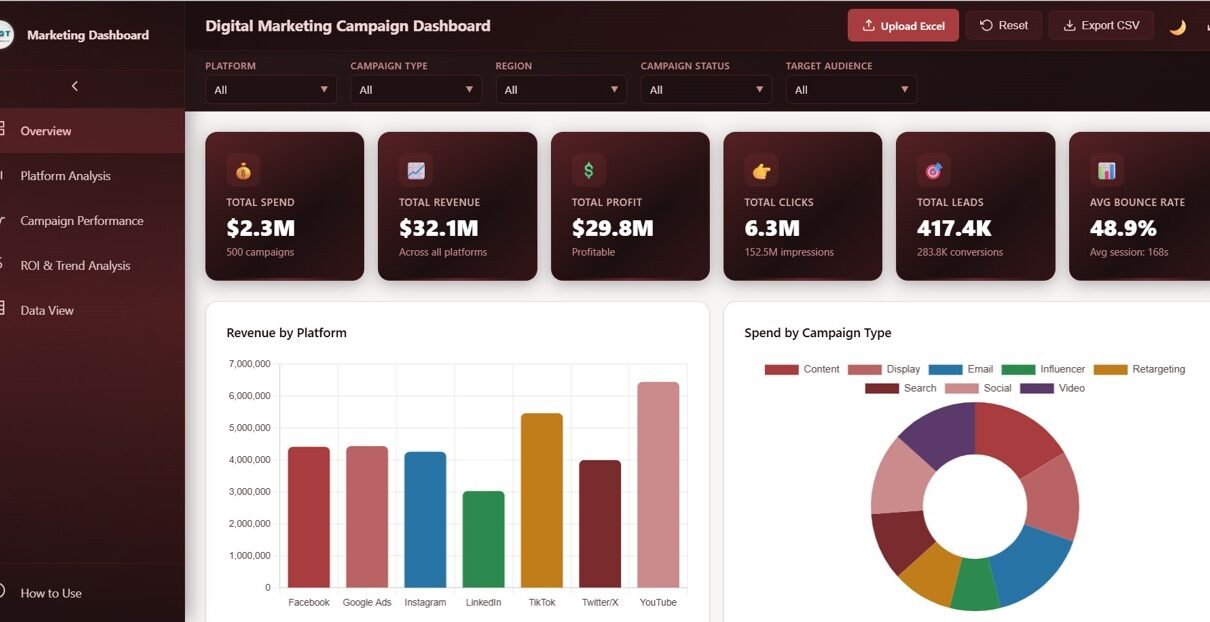
Task: Click the Marketing Dashboard logo icon
Action: click(x=5, y=35)
